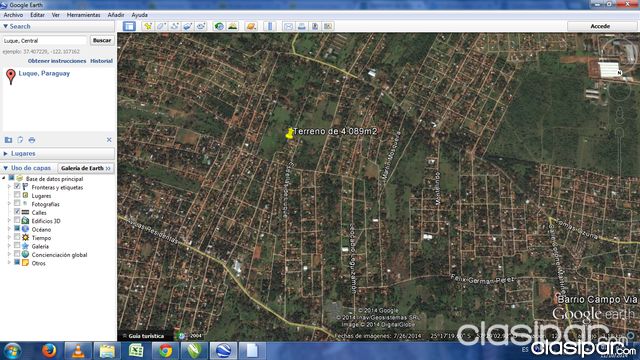Click Obtener instrucciones link

click(57, 61)
